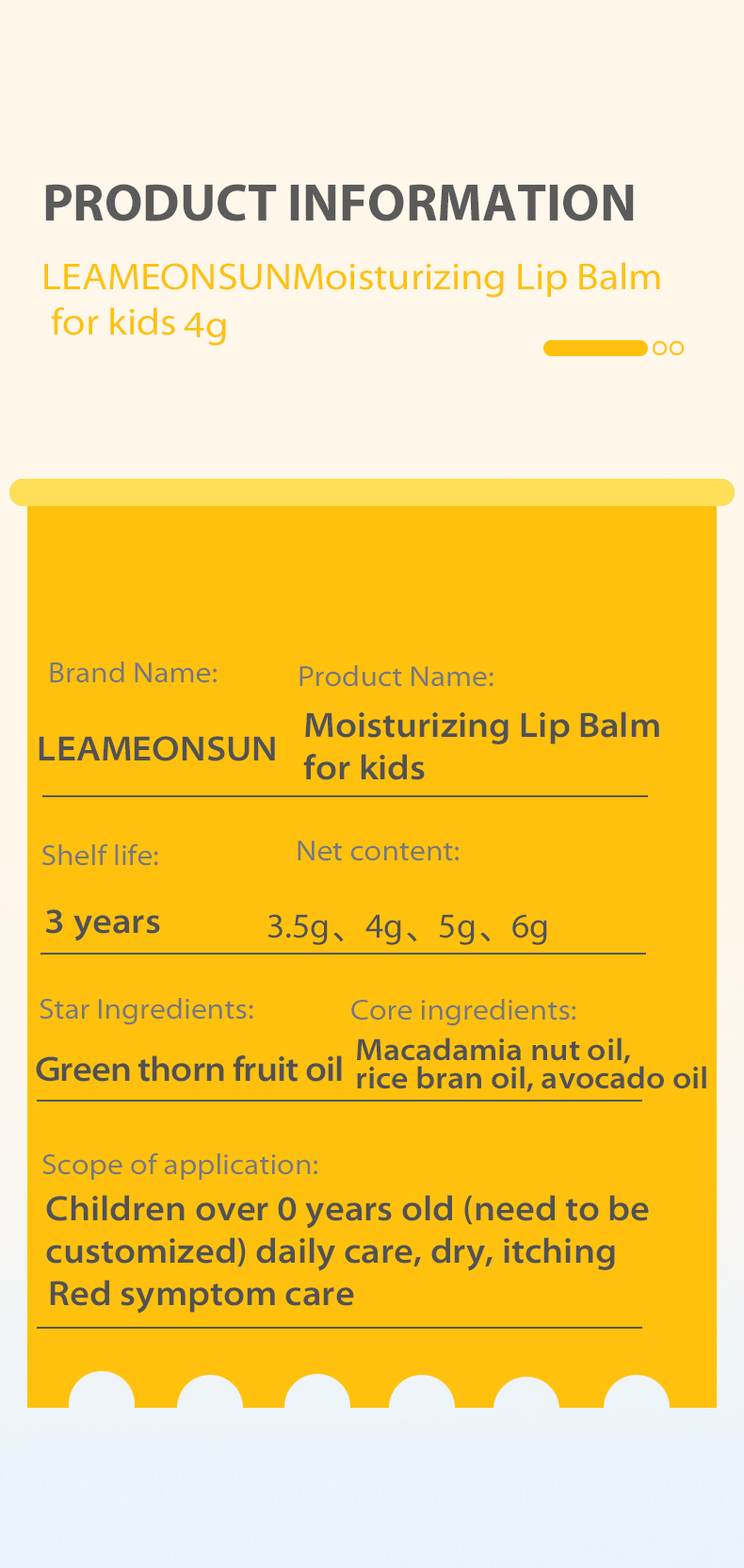Select the 3.5g, 4g, 5g, 6g sizes text
The height and width of the screenshot is (1568, 744).
(x=407, y=927)
